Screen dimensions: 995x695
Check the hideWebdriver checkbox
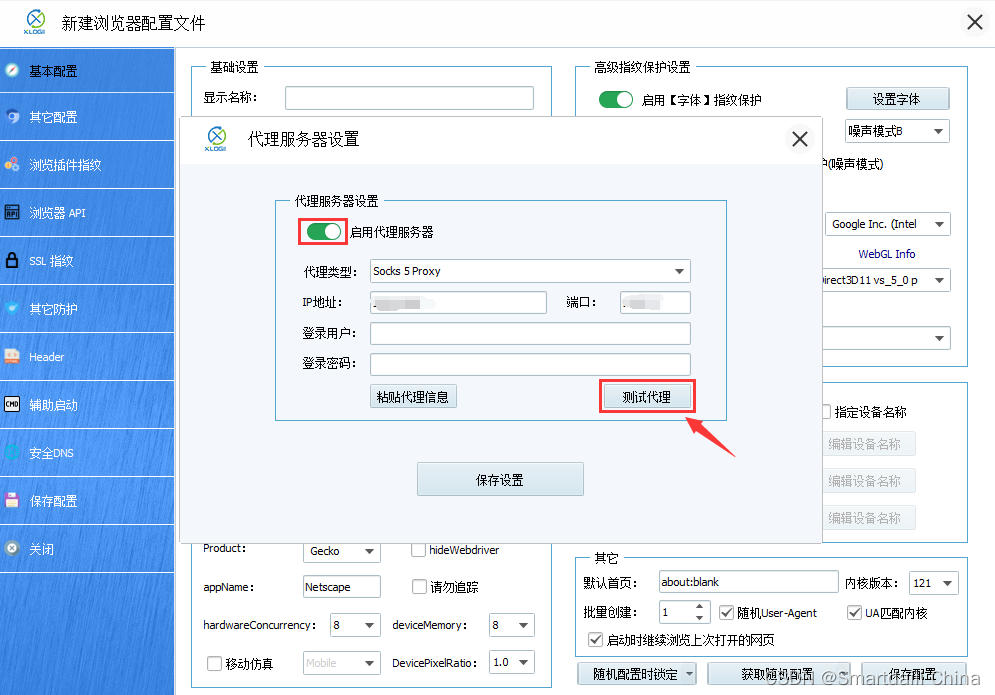point(418,549)
